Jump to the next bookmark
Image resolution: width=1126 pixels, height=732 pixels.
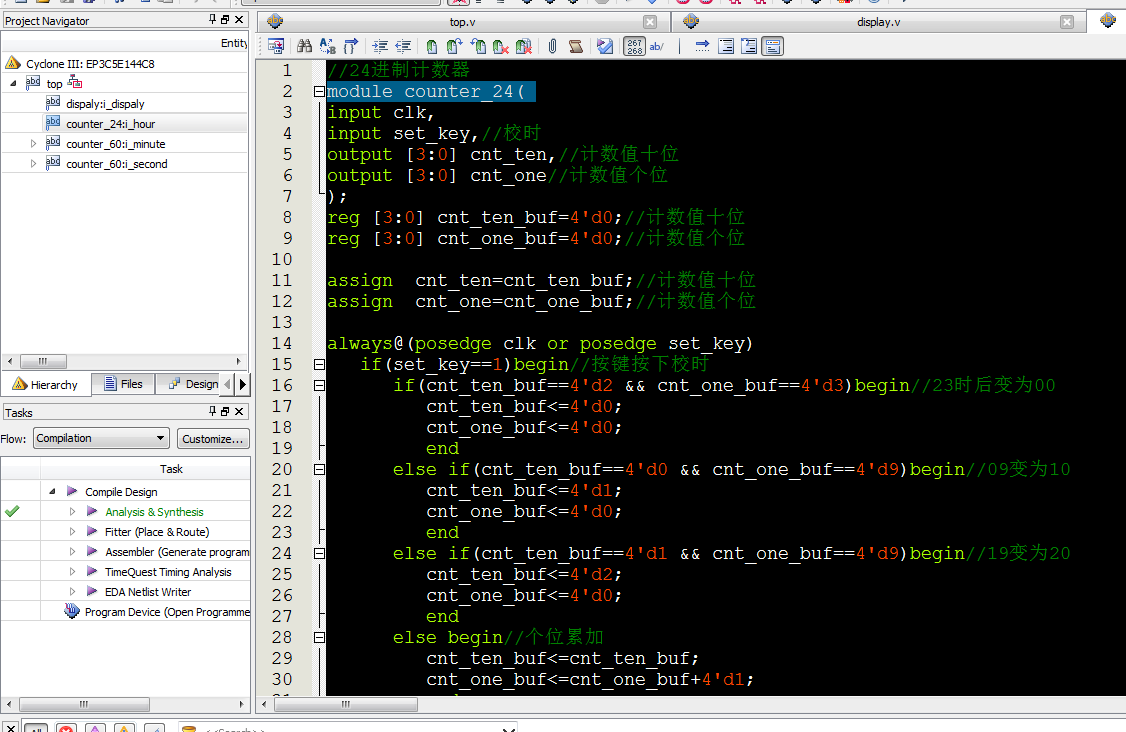tap(455, 47)
